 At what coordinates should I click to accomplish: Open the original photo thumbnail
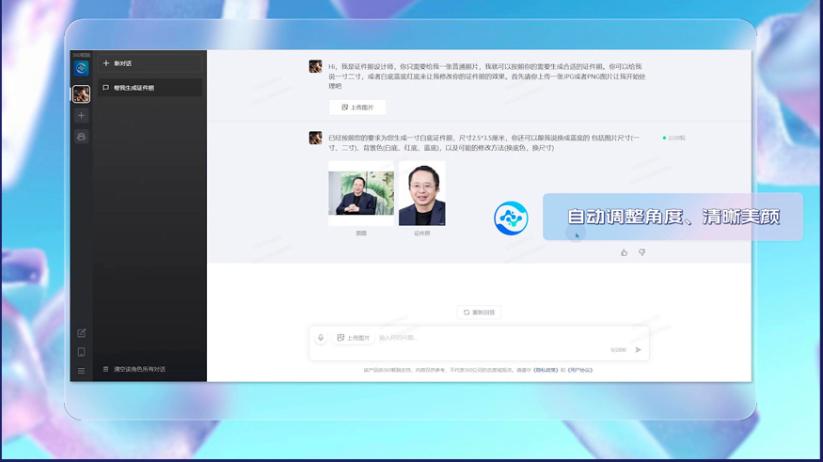coord(361,193)
